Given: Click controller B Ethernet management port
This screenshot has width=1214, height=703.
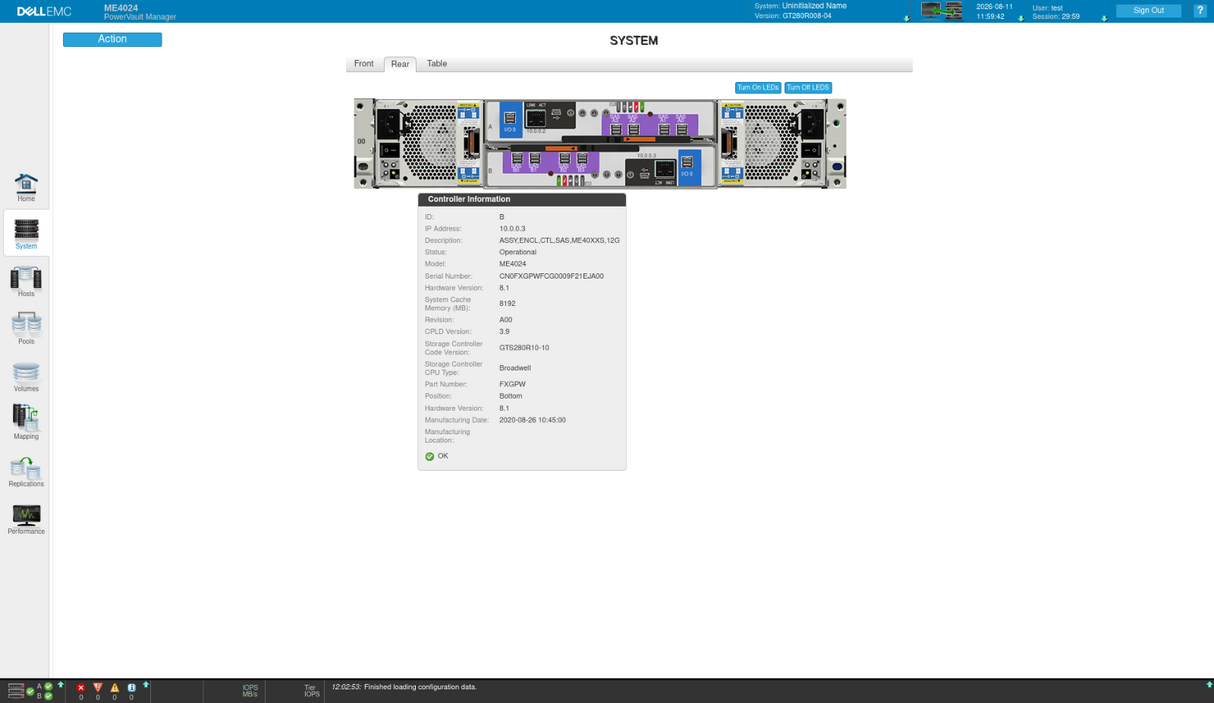Looking at the screenshot, I should 665,169.
